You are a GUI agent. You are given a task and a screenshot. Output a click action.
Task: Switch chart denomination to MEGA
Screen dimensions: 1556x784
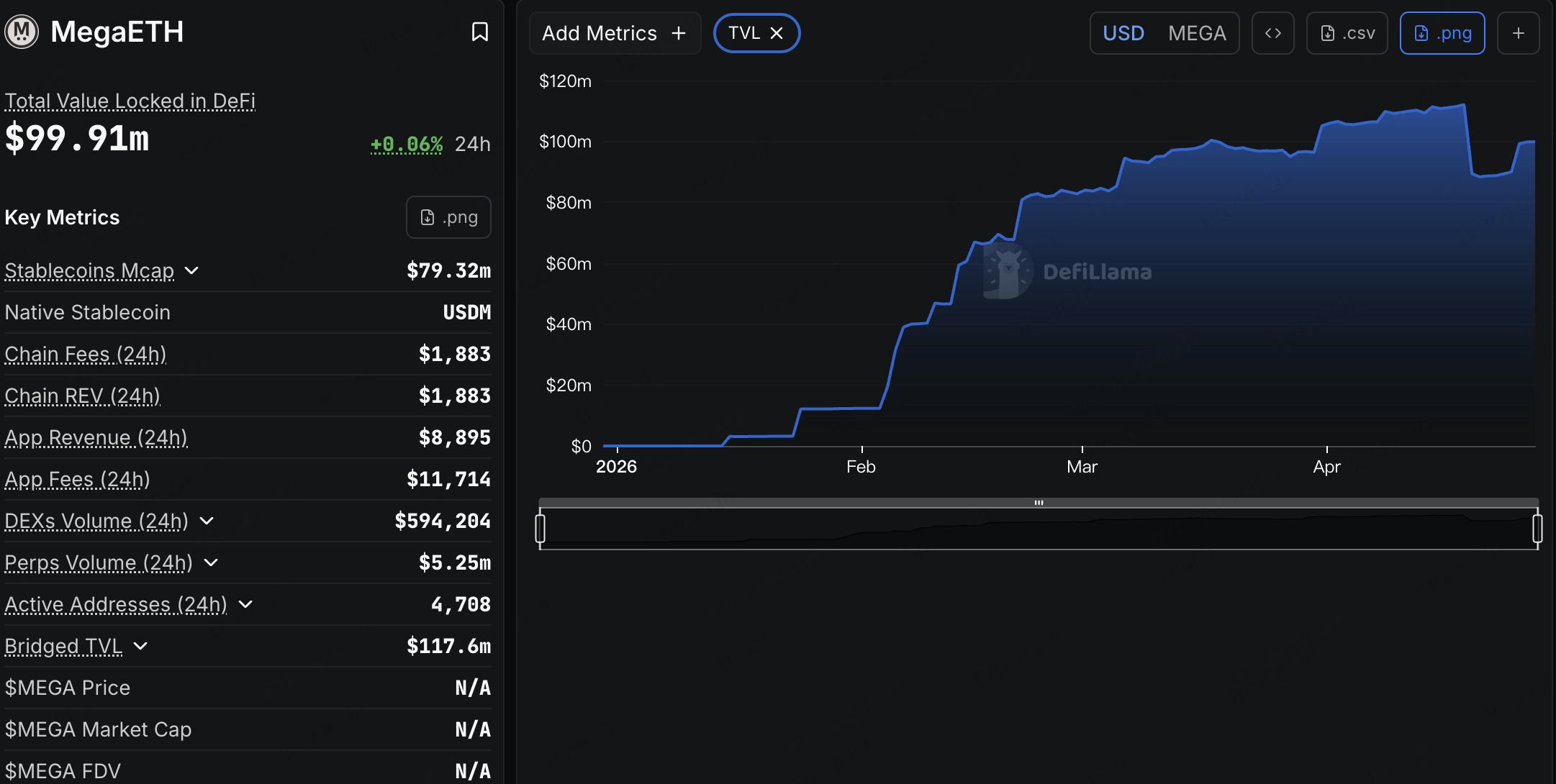(1197, 33)
